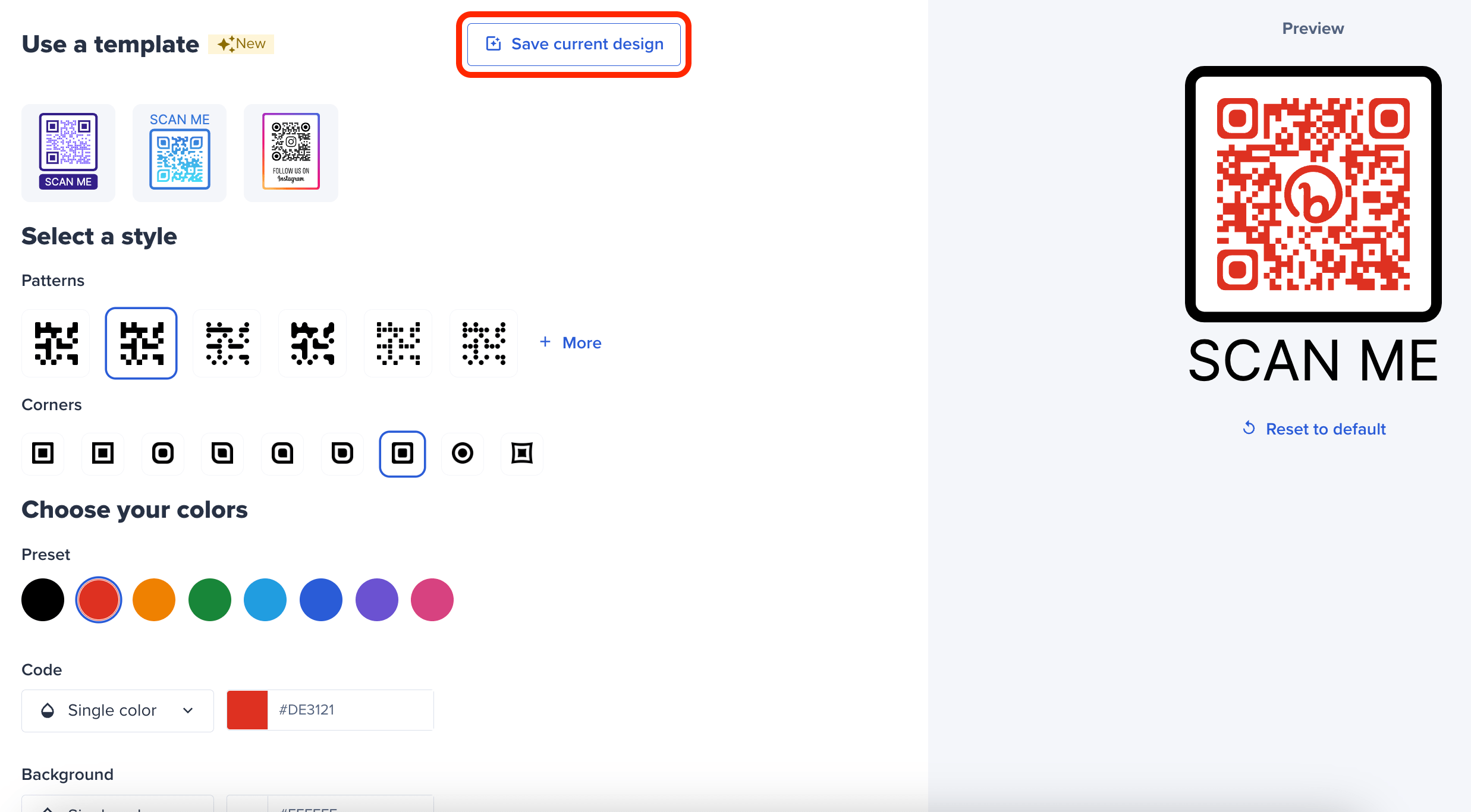Choose the default square corner style
Screen dimensions: 1471x812
[42, 454]
